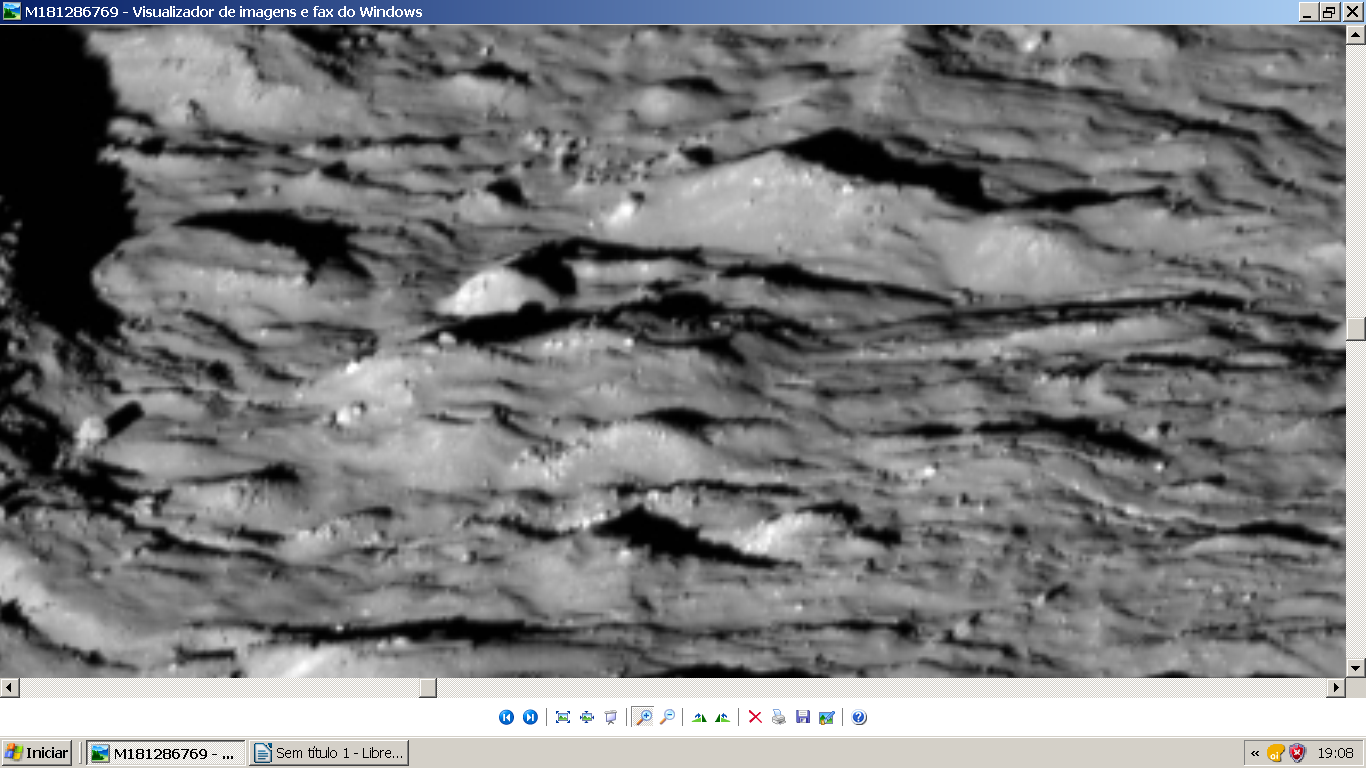Go to the previous image
The width and height of the screenshot is (1366, 768).
(506, 717)
